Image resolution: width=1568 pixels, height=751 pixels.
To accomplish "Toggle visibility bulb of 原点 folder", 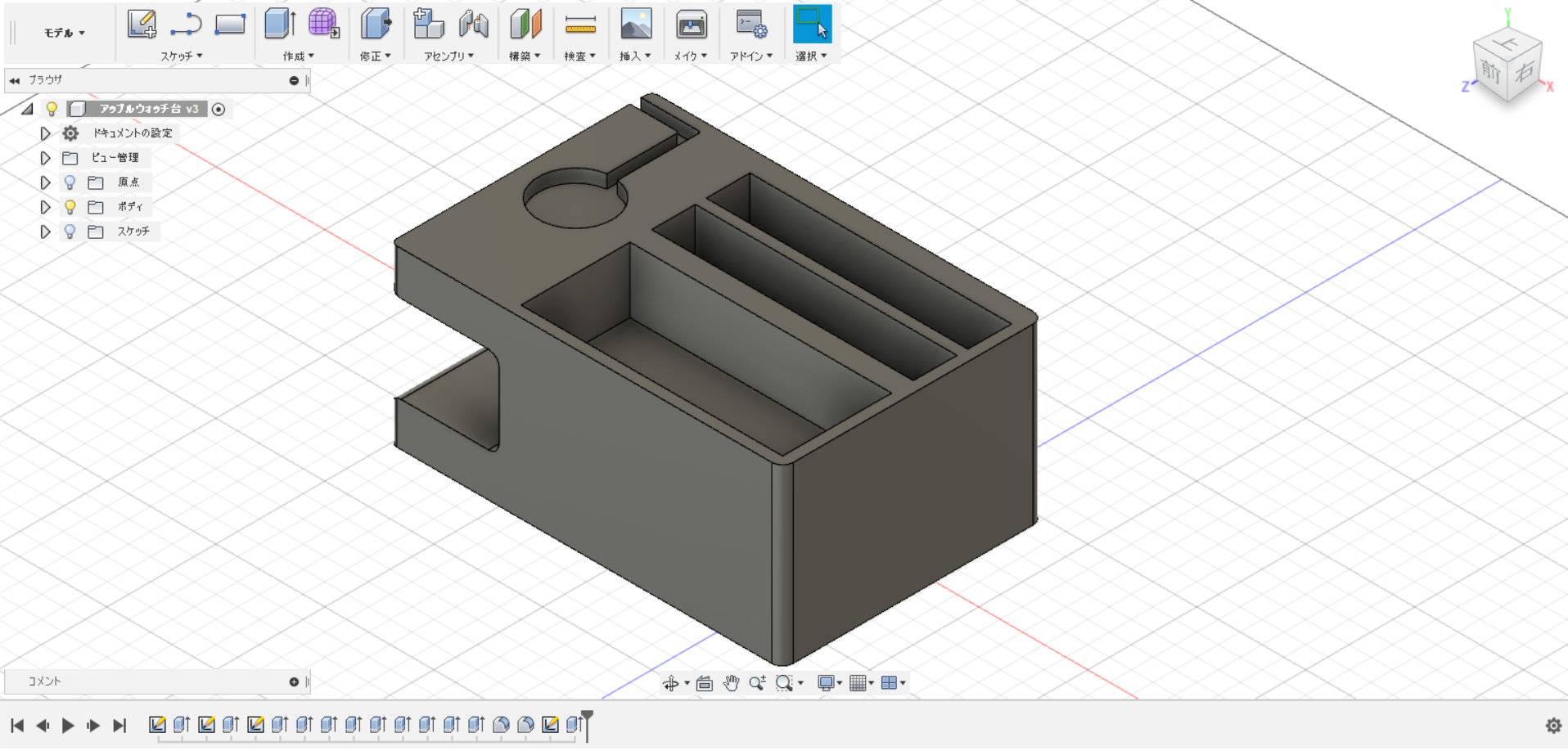I will (70, 182).
